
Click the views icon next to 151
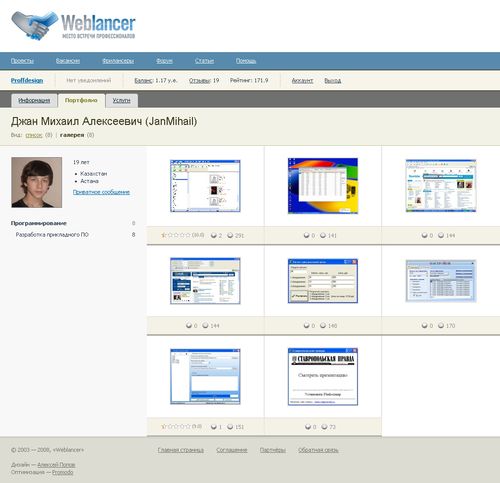click(x=230, y=427)
